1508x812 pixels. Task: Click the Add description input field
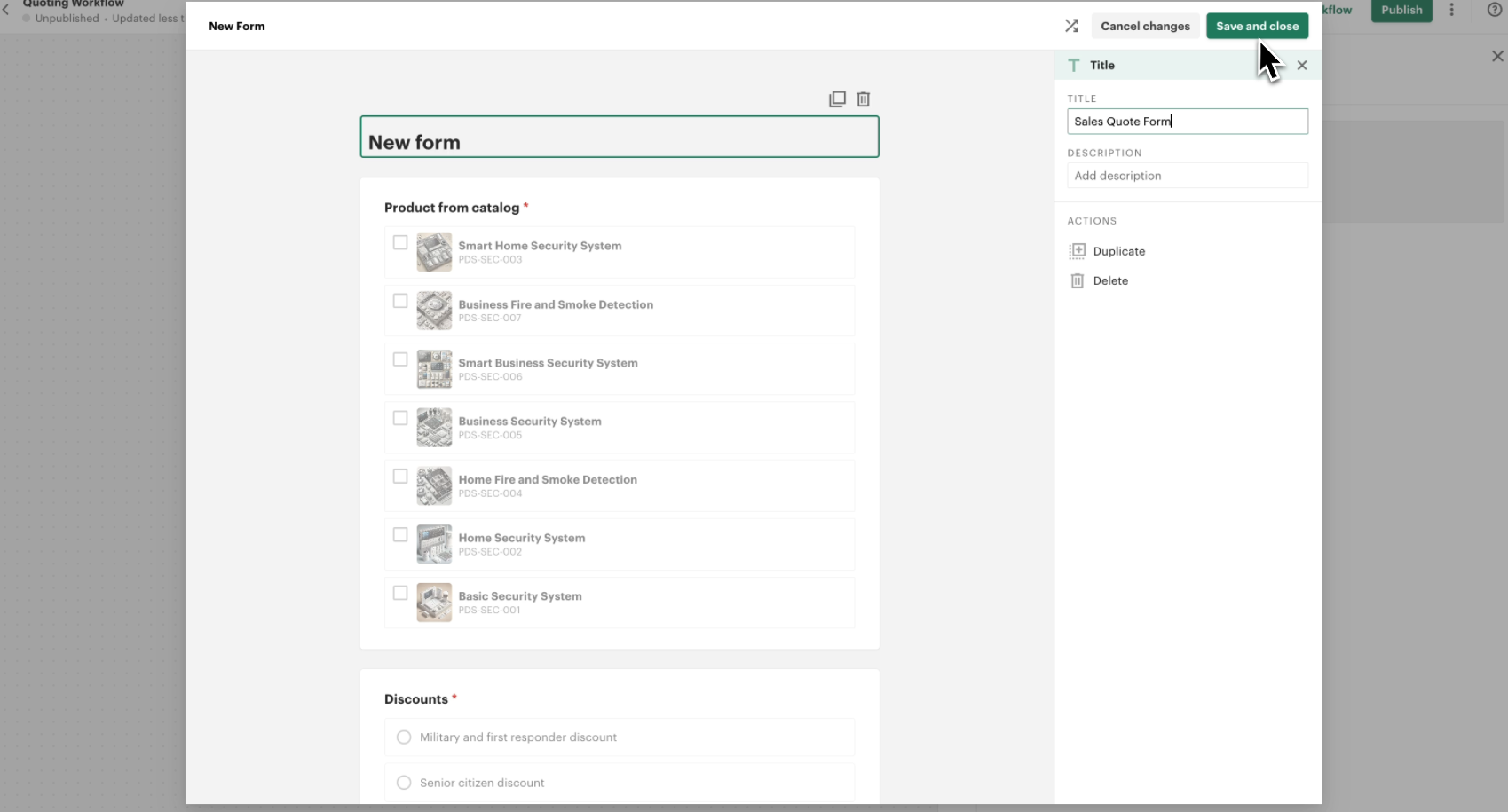coord(1187,176)
